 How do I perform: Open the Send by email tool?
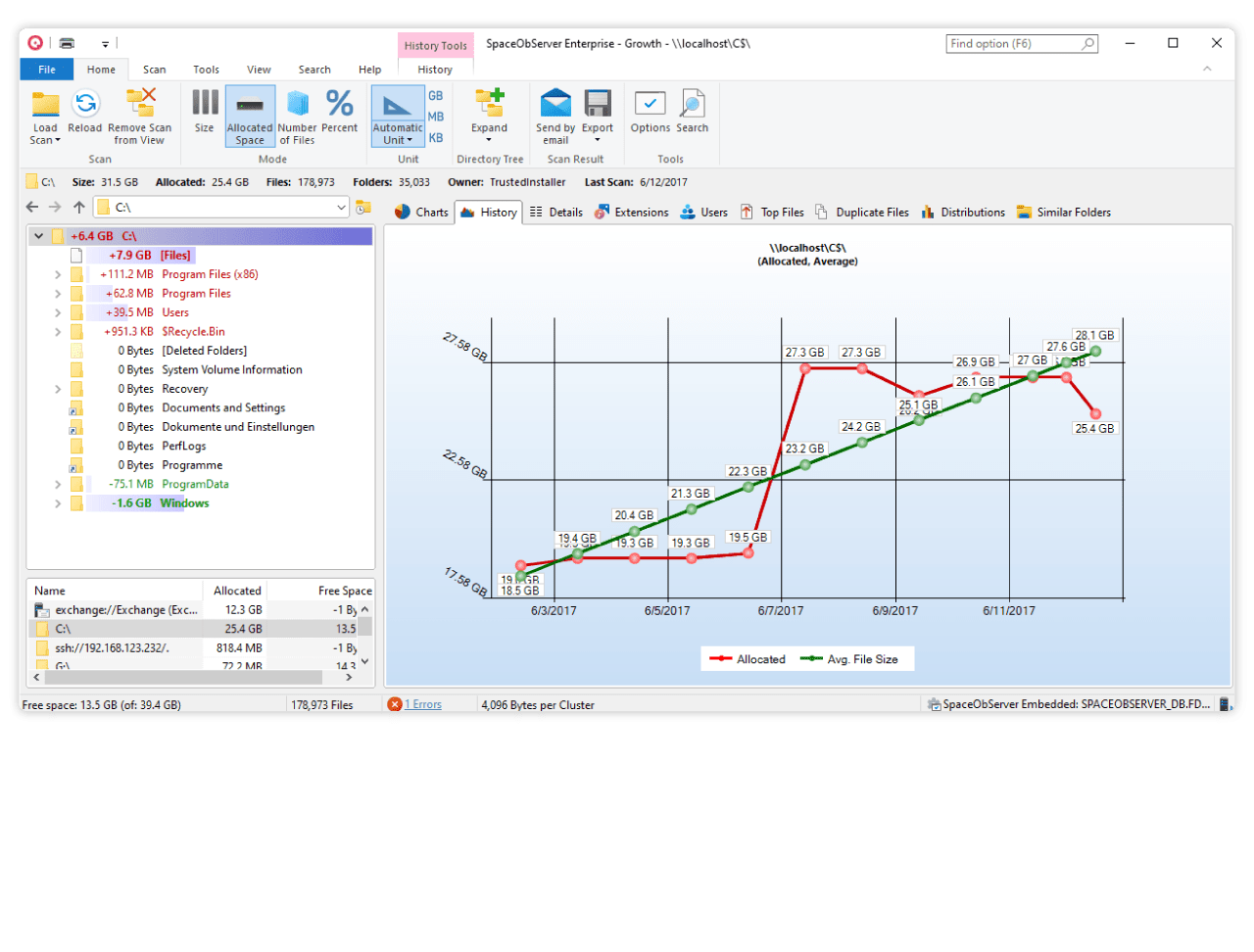click(555, 115)
